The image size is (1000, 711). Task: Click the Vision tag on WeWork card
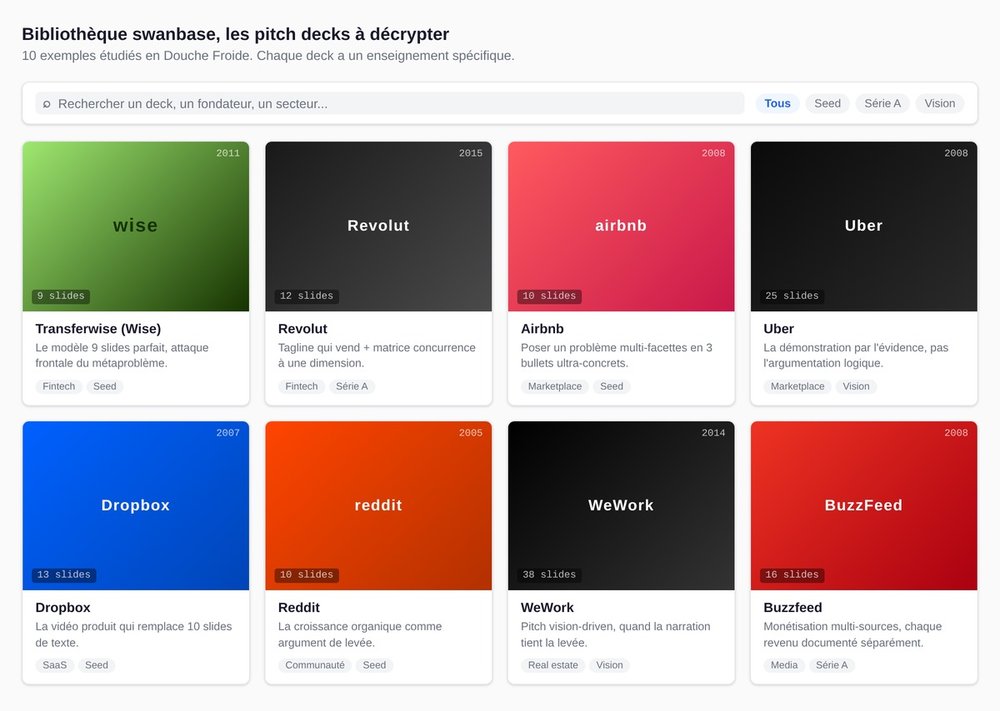point(610,665)
